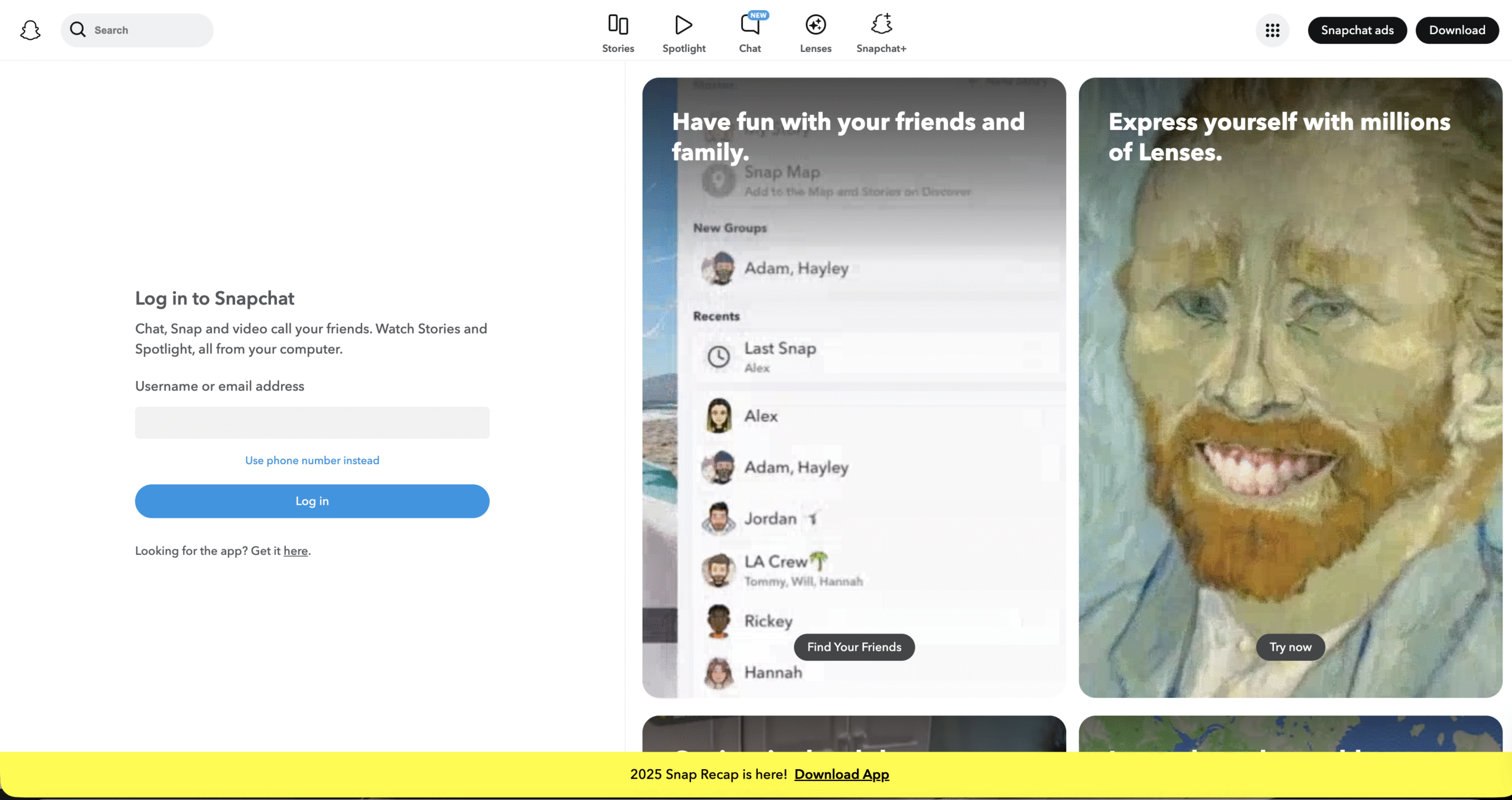This screenshot has height=800, width=1512.
Task: Open the Snapchat+ ghost icon
Action: pos(881,24)
